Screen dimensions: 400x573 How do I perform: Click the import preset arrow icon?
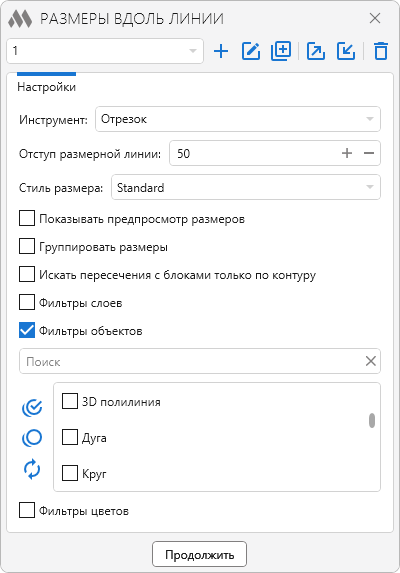click(346, 51)
